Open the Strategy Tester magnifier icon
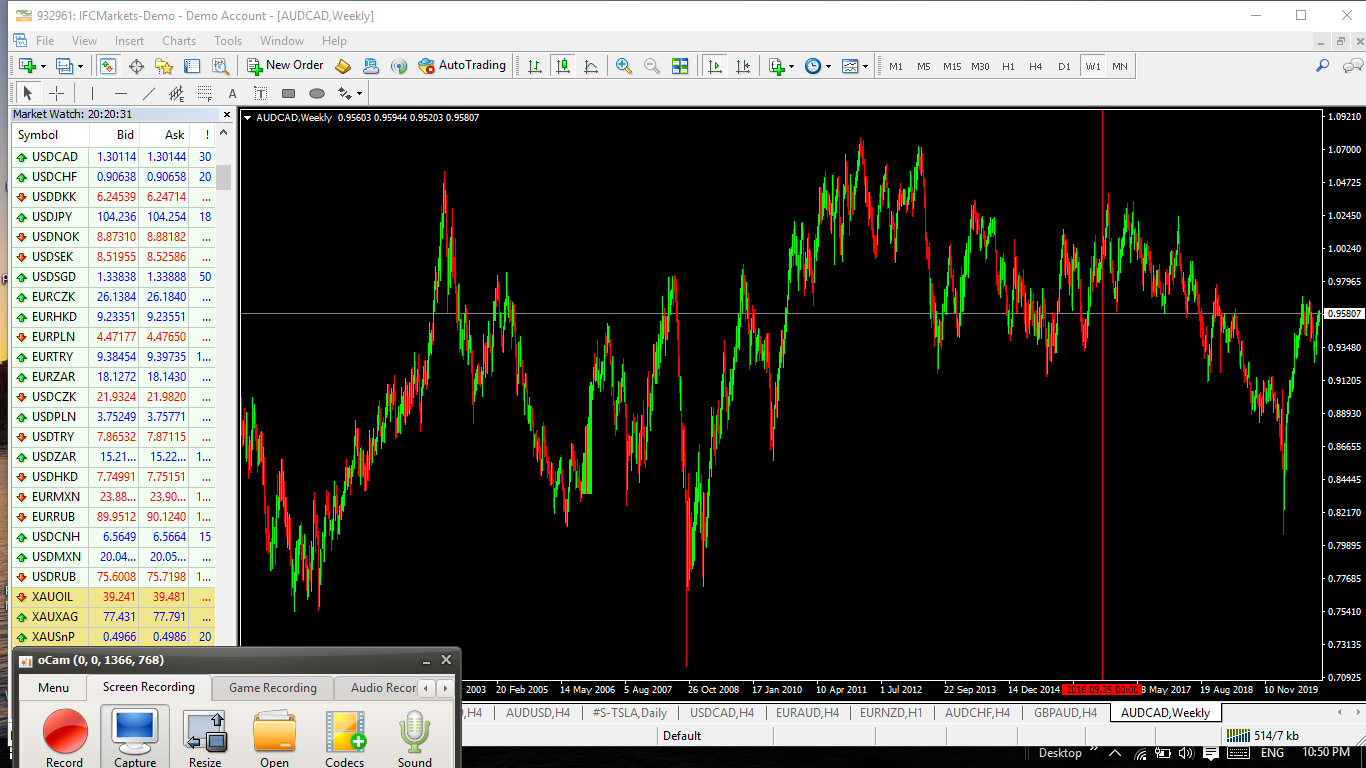The image size is (1366, 768). [221, 66]
